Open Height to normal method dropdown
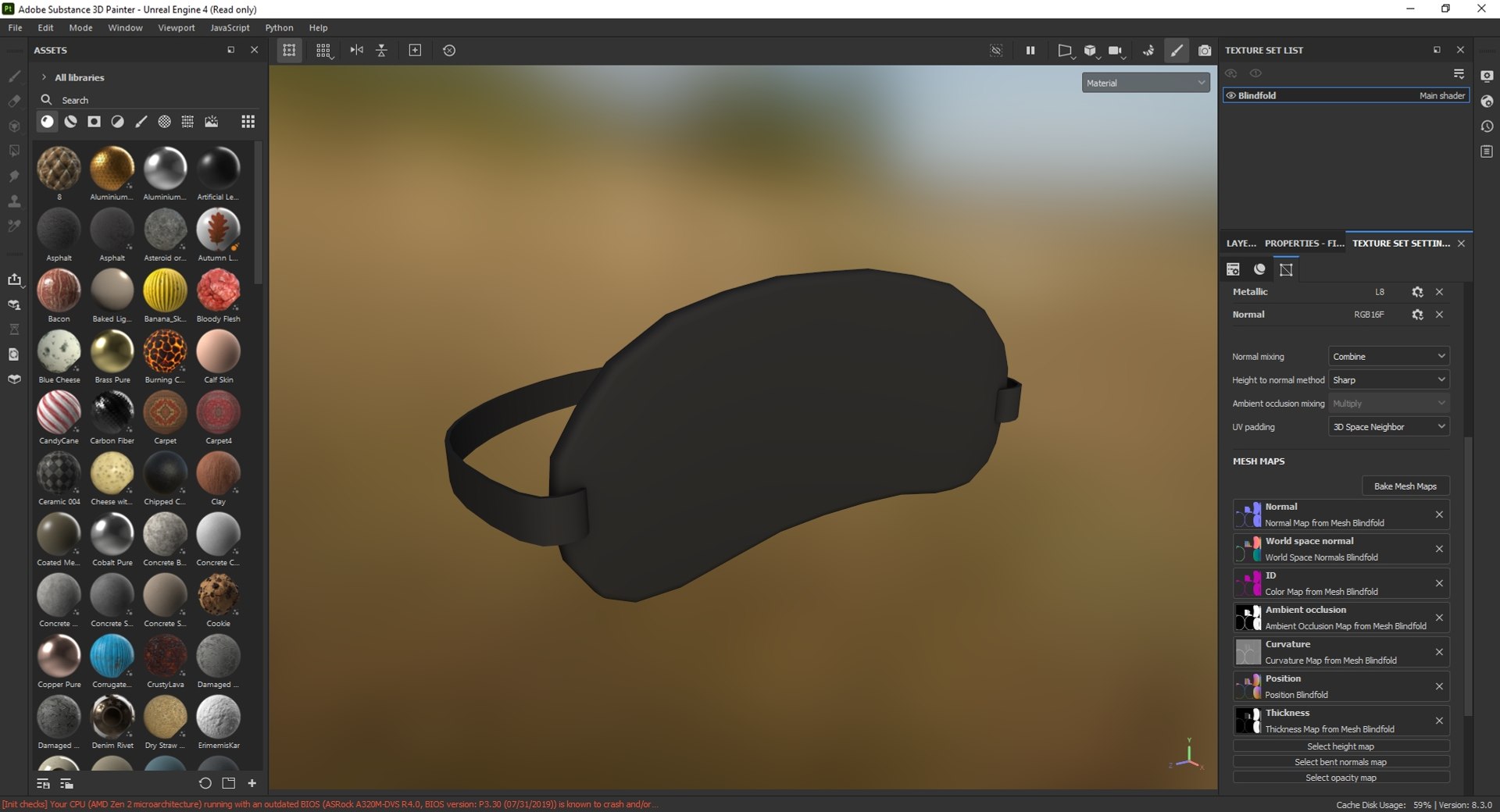Screen dimensions: 1500x812 [x=1388, y=380]
